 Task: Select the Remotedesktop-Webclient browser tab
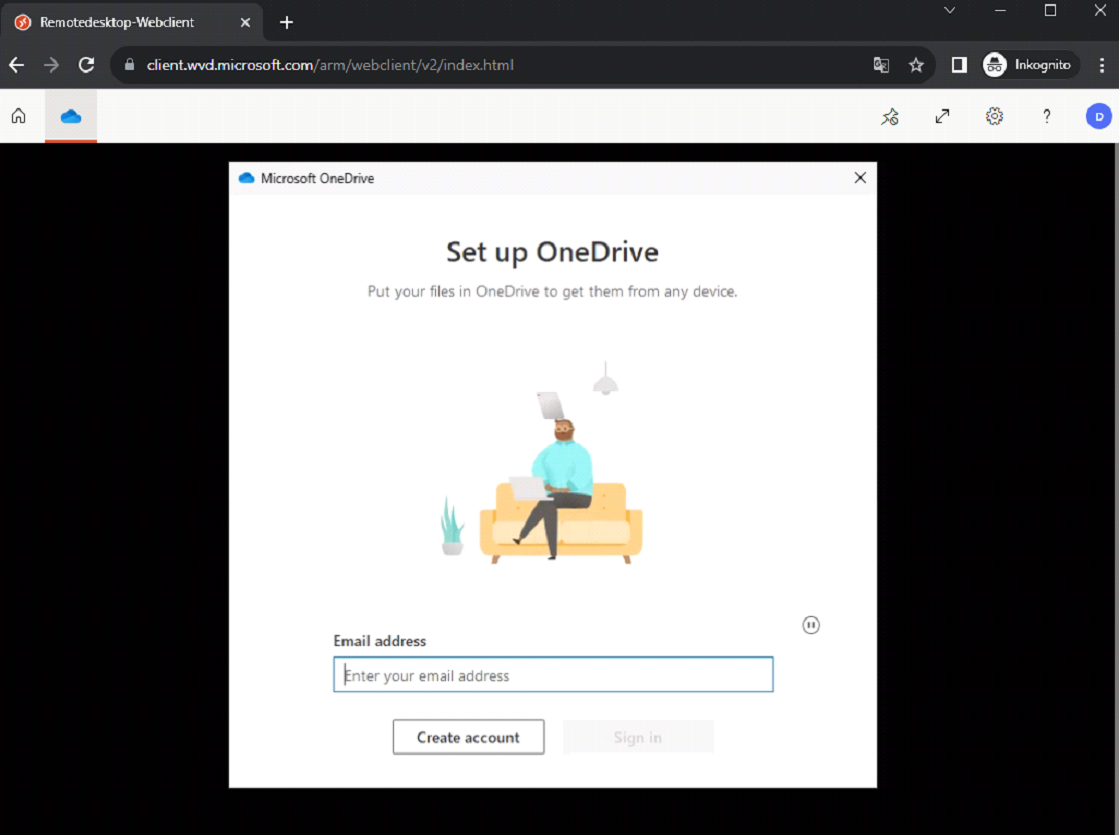coord(132,22)
